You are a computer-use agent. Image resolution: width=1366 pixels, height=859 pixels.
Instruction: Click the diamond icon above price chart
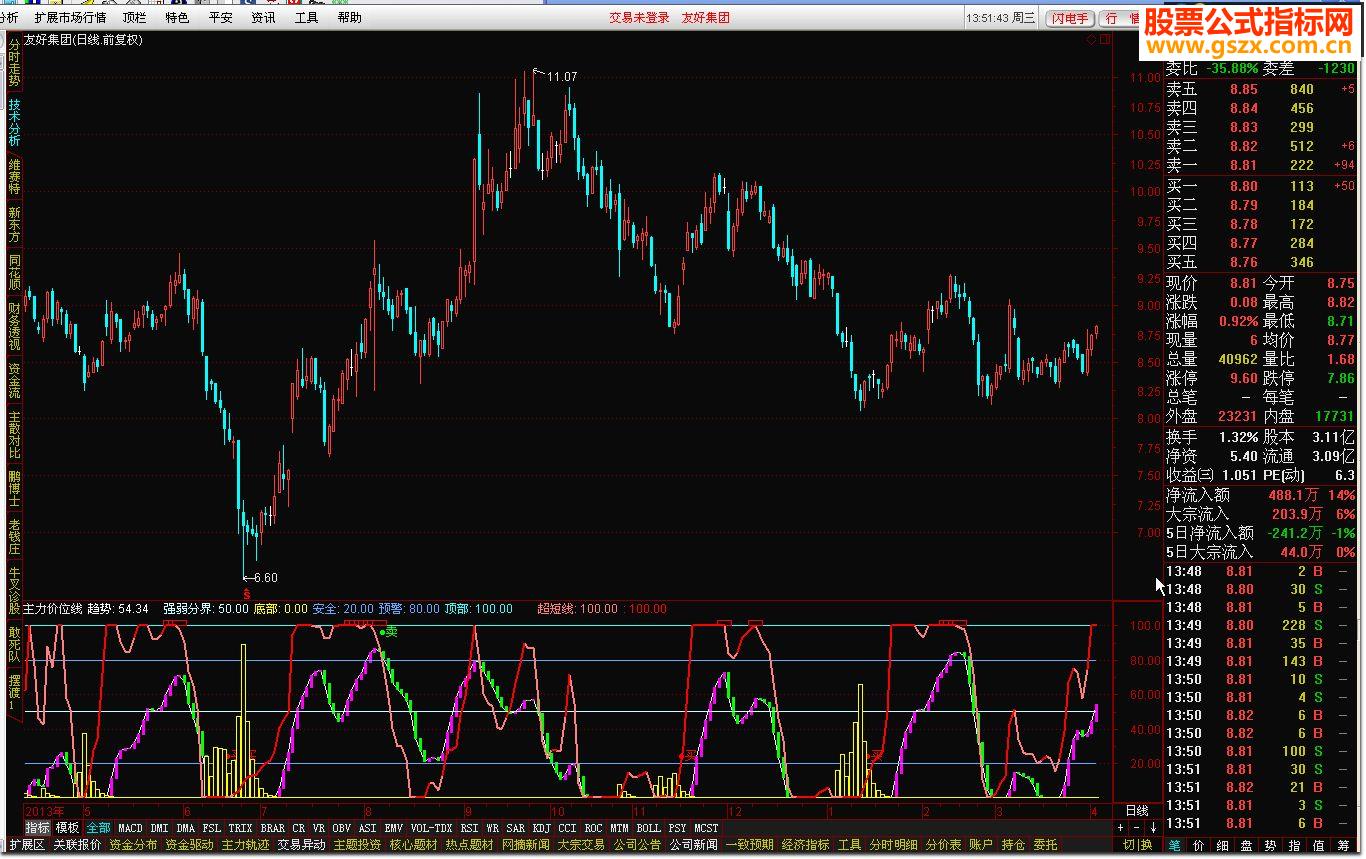(1091, 40)
